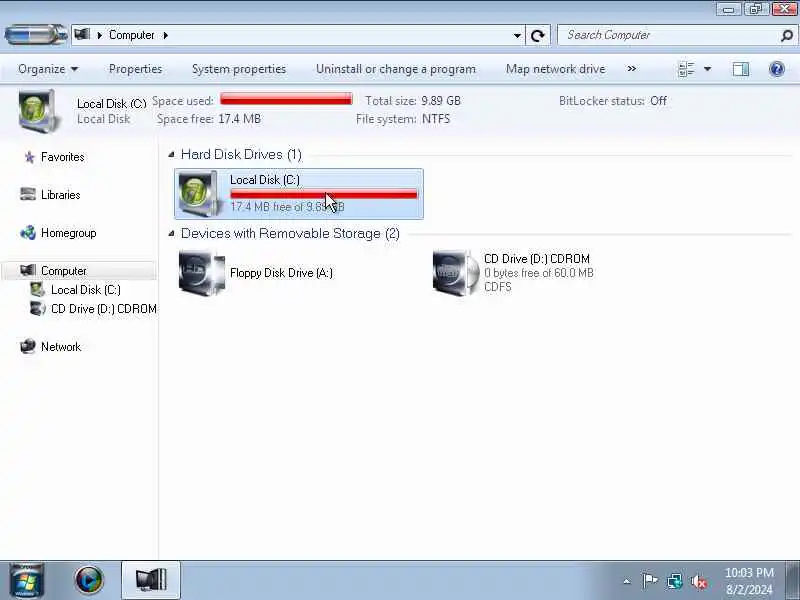Click 'Devices with Removable Storage (2)' header
Image resolution: width=800 pixels, height=600 pixels.
(x=290, y=233)
